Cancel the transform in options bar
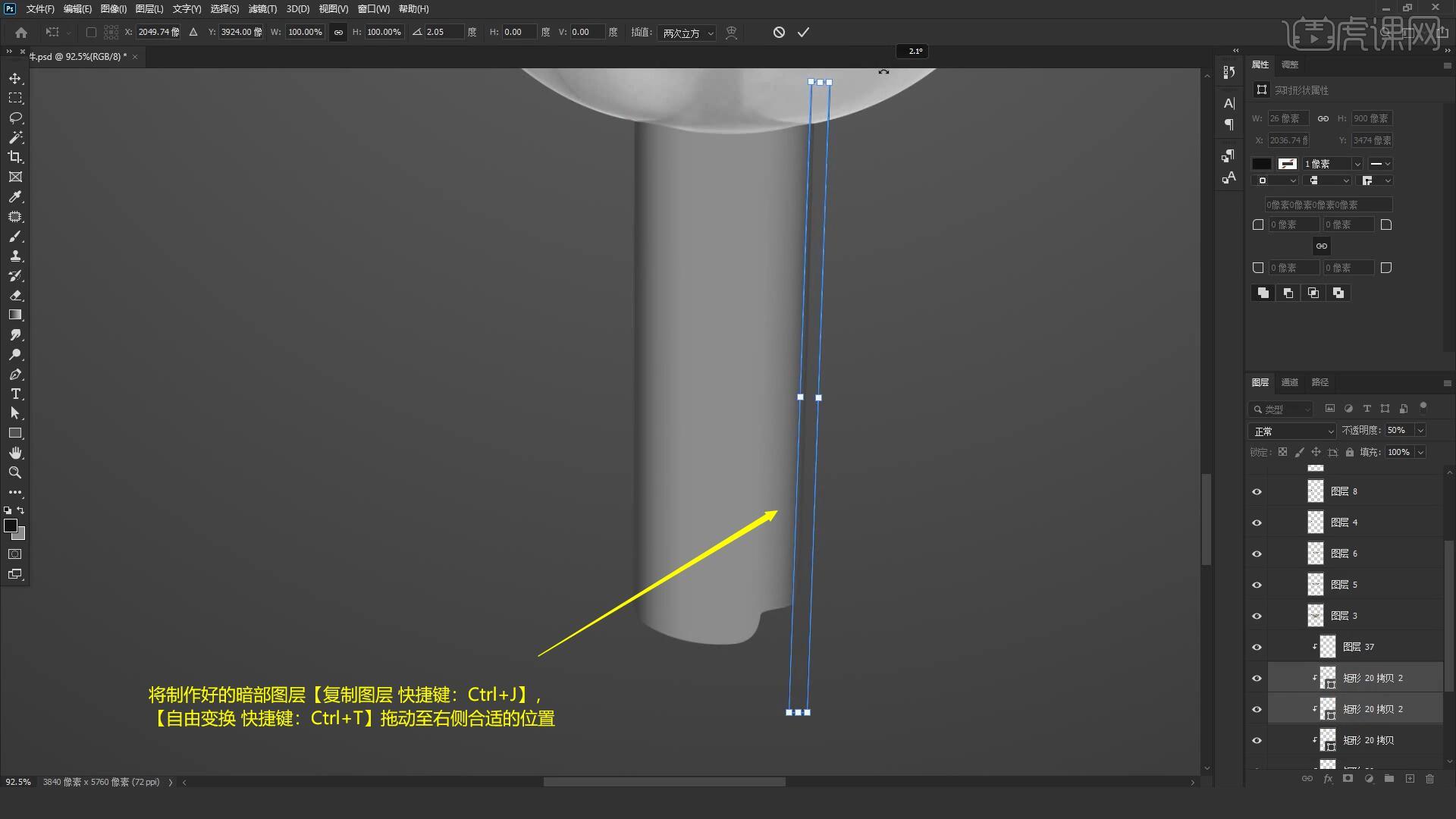Screen dimensions: 1456x819 tap(779, 32)
